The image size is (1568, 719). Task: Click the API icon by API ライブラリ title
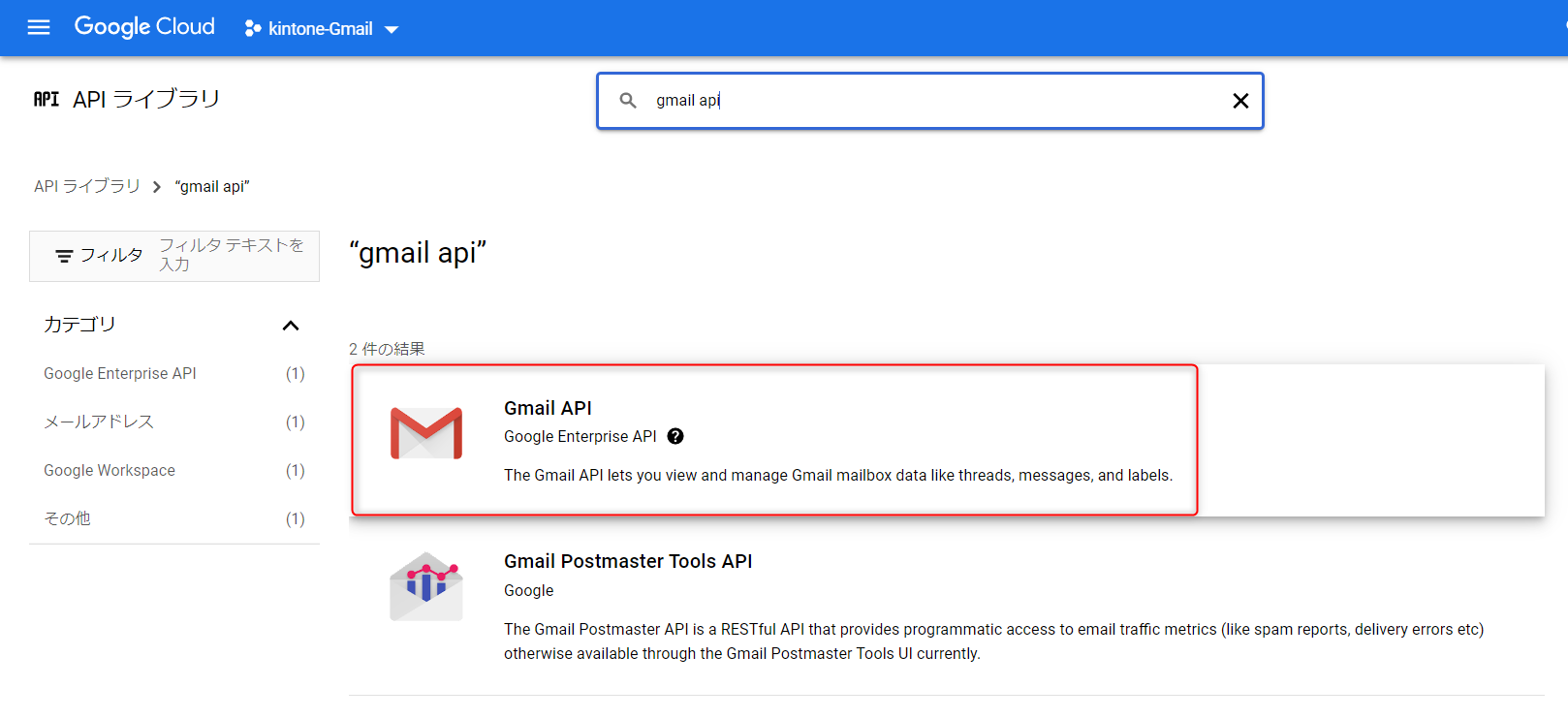pyautogui.click(x=47, y=99)
